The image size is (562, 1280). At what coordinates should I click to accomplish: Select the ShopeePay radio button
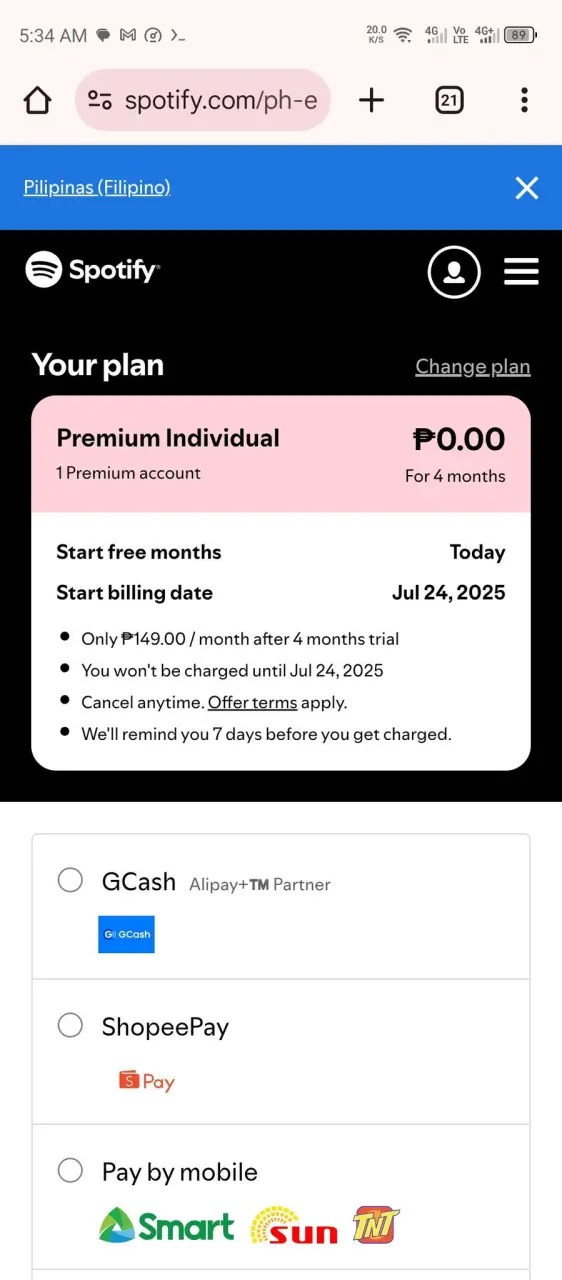click(x=70, y=1025)
